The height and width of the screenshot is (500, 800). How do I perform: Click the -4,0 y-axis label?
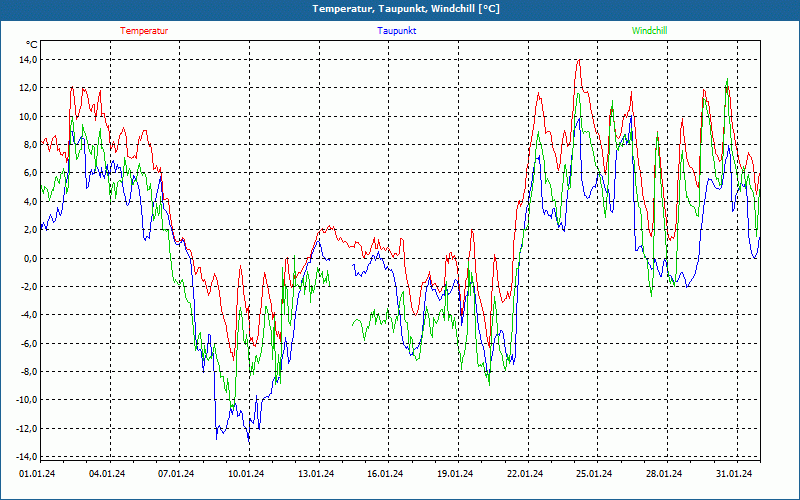coord(29,315)
